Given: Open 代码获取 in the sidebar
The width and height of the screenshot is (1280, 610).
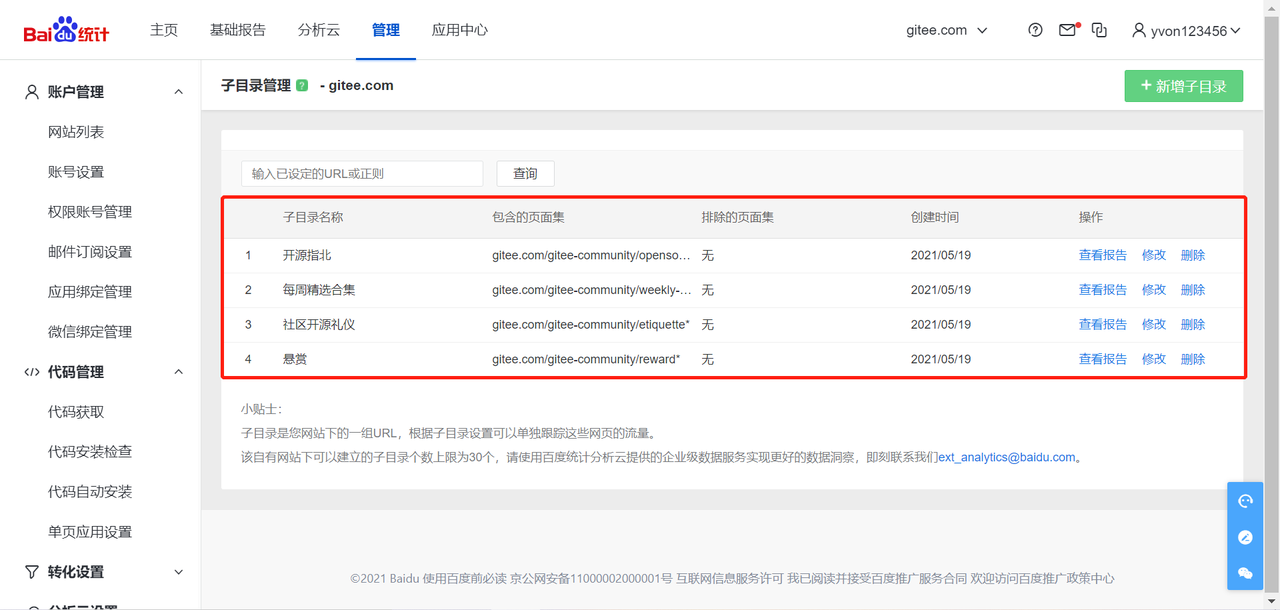Looking at the screenshot, I should pyautogui.click(x=76, y=412).
